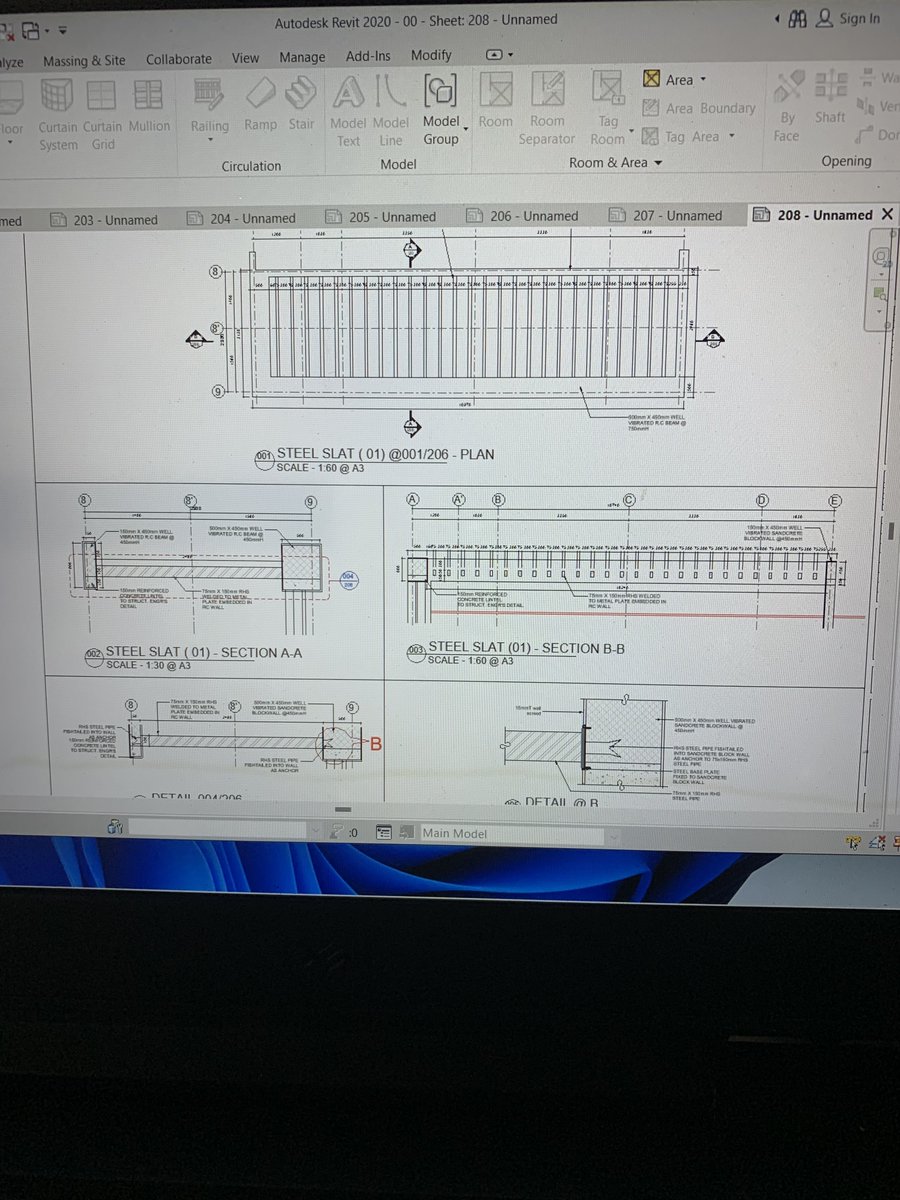
Task: Click the design options icon in status bar
Action: 384,832
